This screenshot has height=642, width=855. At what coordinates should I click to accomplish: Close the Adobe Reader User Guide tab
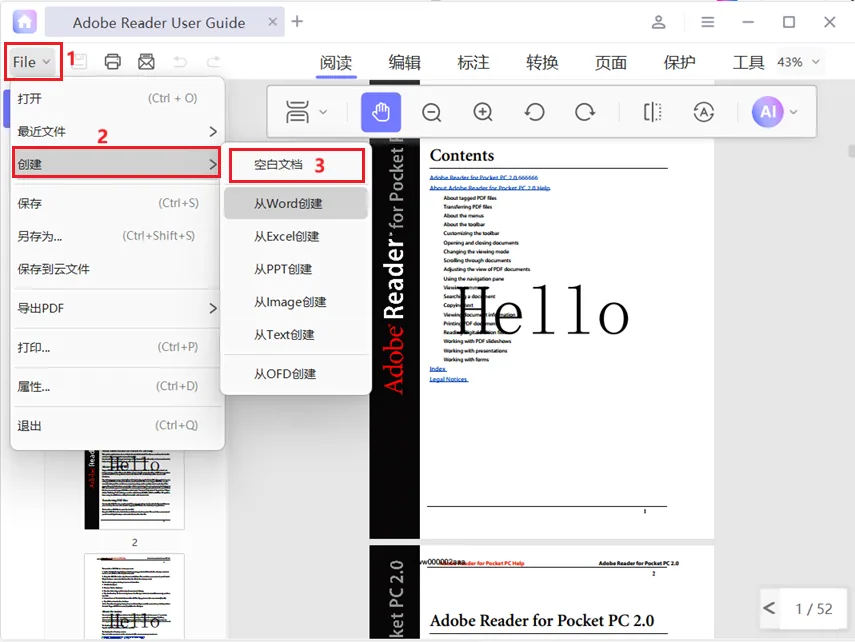[273, 22]
